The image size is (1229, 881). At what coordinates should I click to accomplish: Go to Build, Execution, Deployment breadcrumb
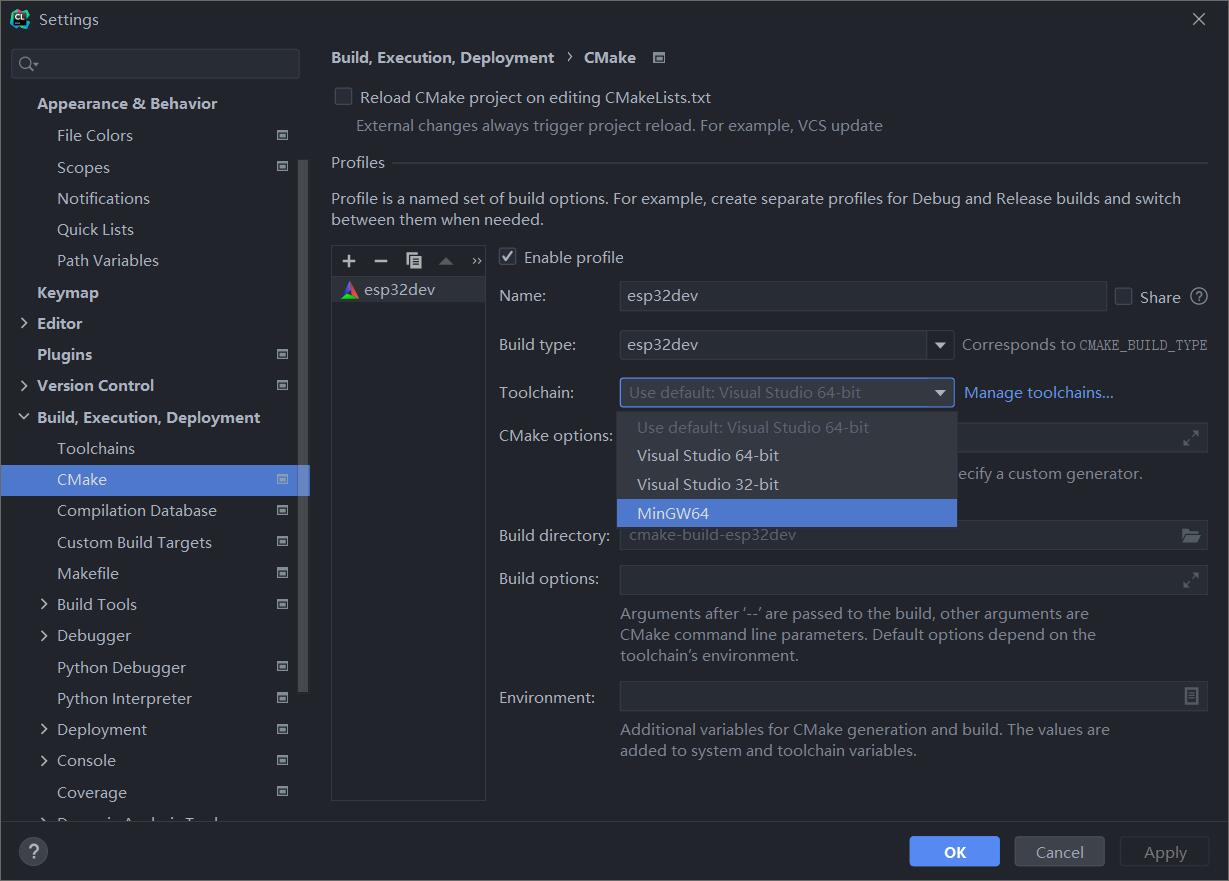pos(442,58)
